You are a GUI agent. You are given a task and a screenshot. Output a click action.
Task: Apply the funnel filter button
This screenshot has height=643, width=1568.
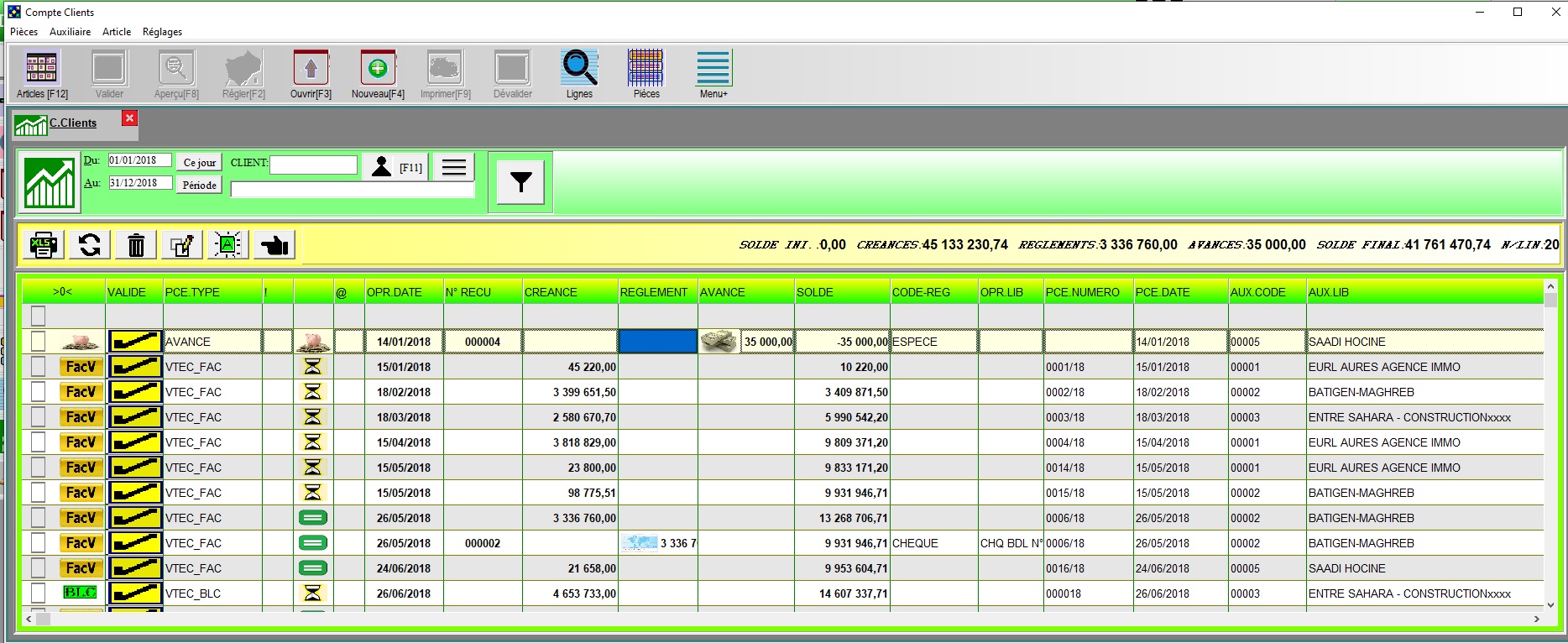(x=520, y=182)
